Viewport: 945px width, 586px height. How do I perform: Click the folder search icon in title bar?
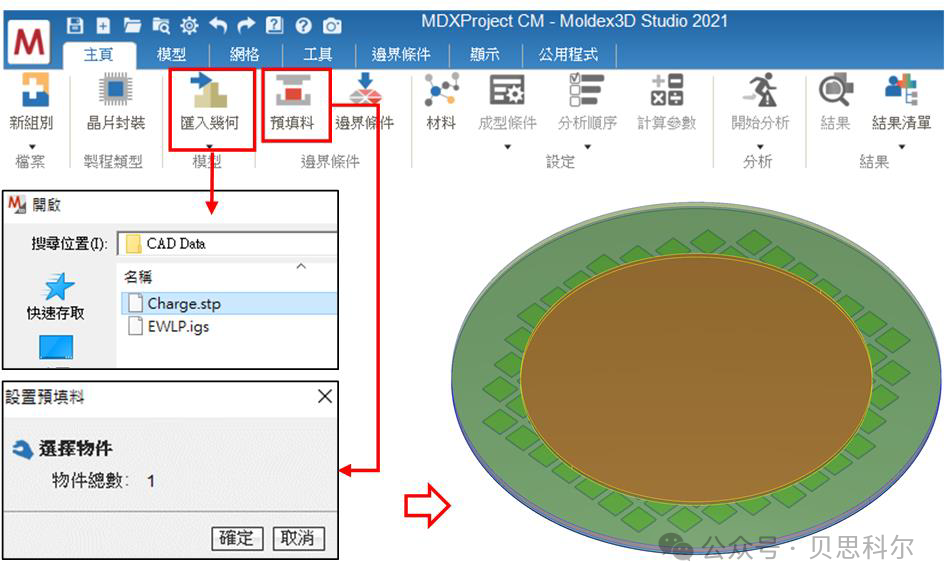click(161, 25)
